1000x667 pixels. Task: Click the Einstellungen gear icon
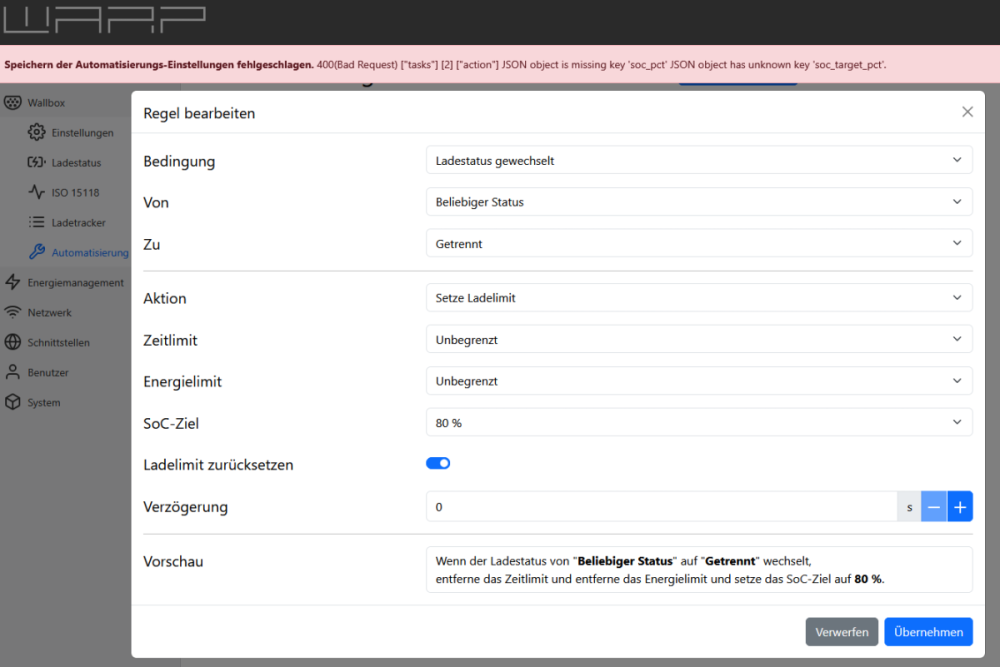pos(36,132)
